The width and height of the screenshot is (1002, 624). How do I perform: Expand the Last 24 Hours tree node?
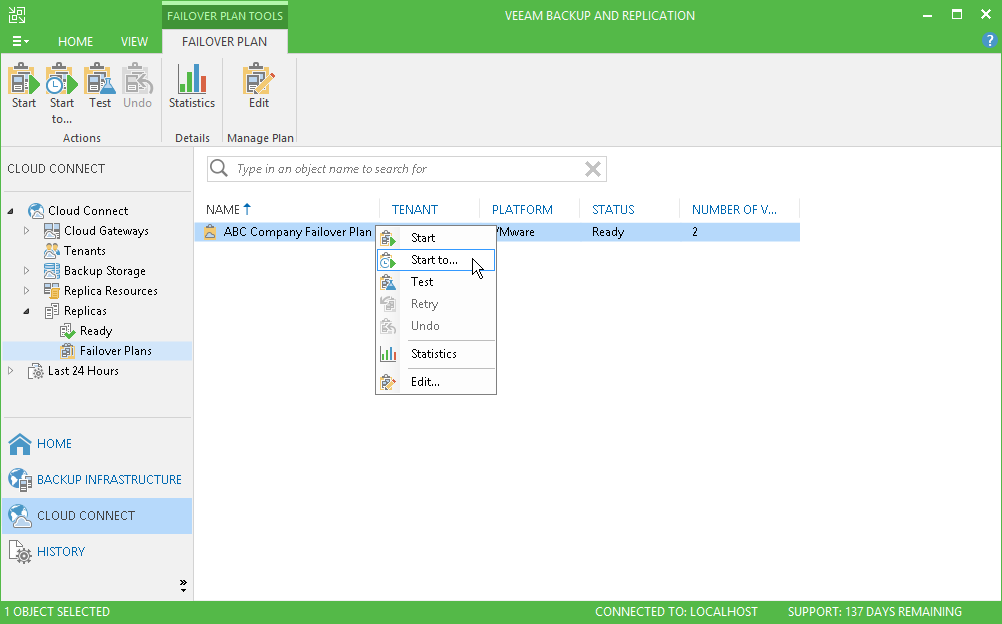click(10, 371)
